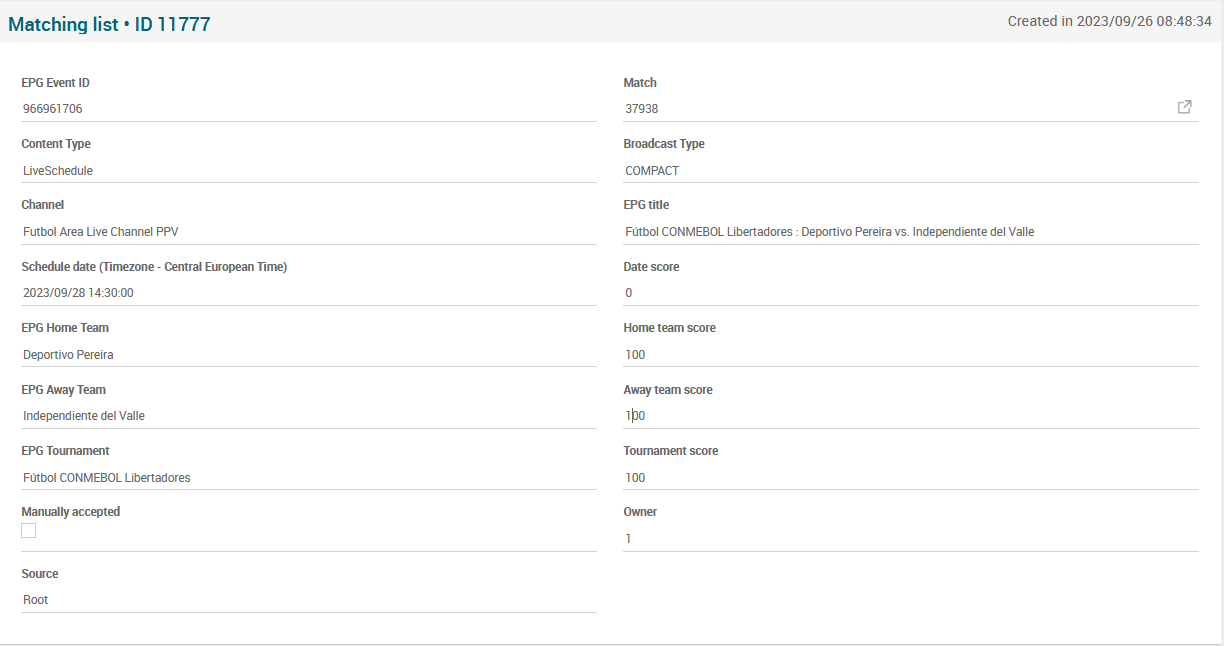This screenshot has width=1224, height=646.
Task: Click the EPG Event ID field
Action: [x=308, y=109]
